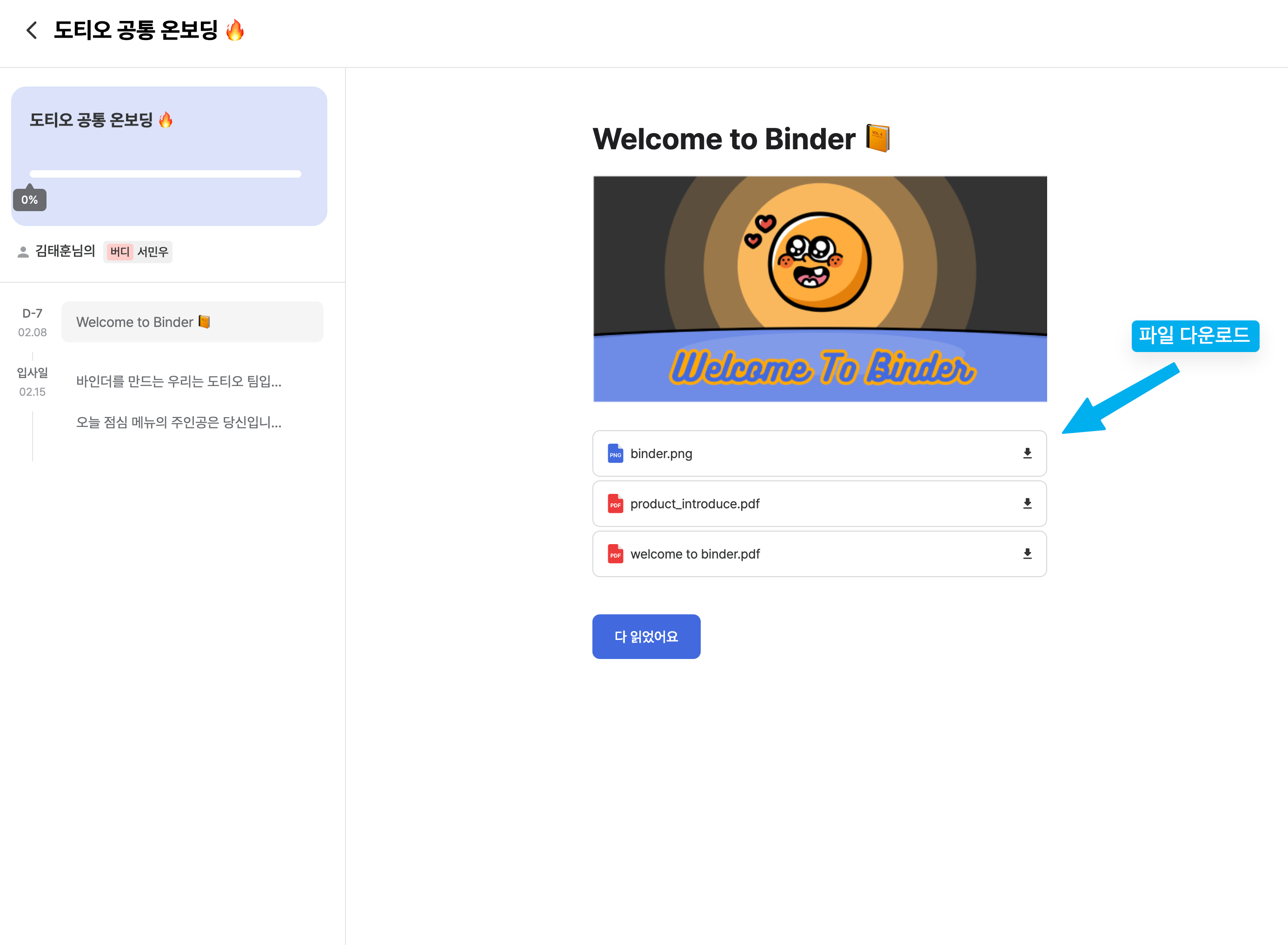Click the PDF icon beside product_introduce.pdf
The image size is (1288, 945).
coord(615,504)
